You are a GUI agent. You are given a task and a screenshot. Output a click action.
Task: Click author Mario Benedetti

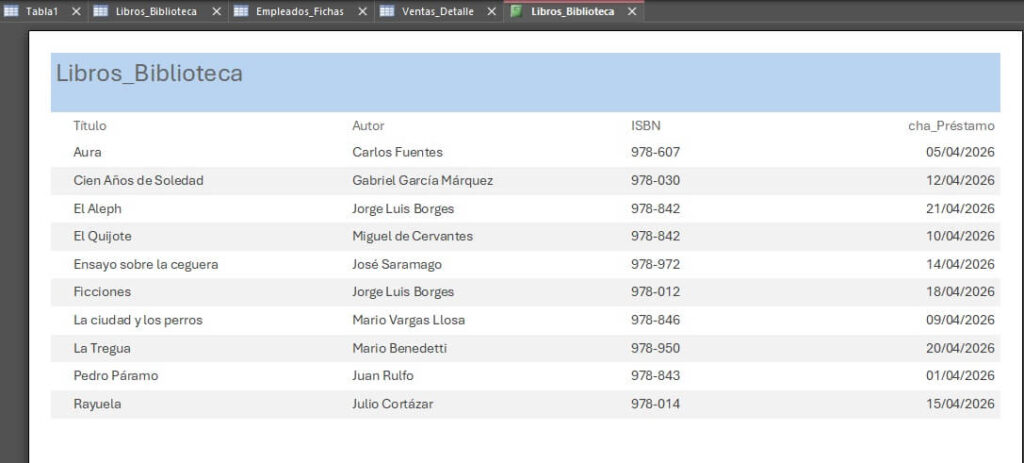click(400, 348)
